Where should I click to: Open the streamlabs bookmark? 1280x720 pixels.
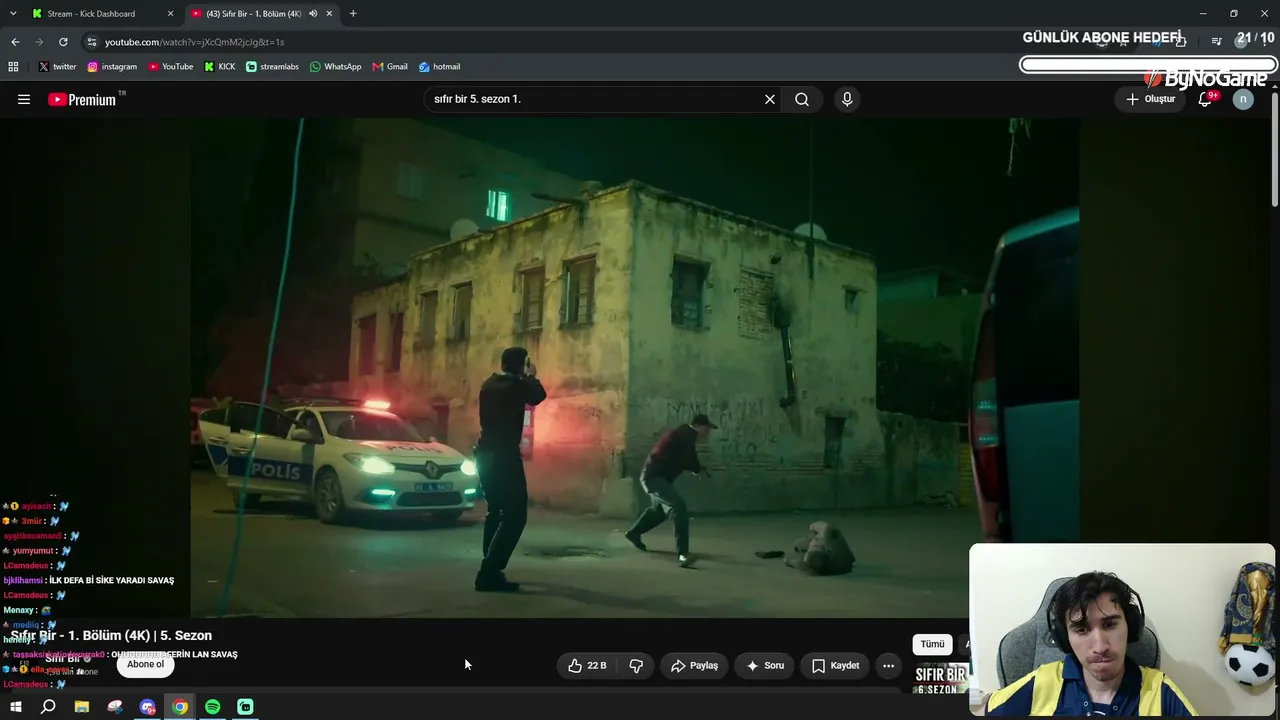tap(272, 67)
